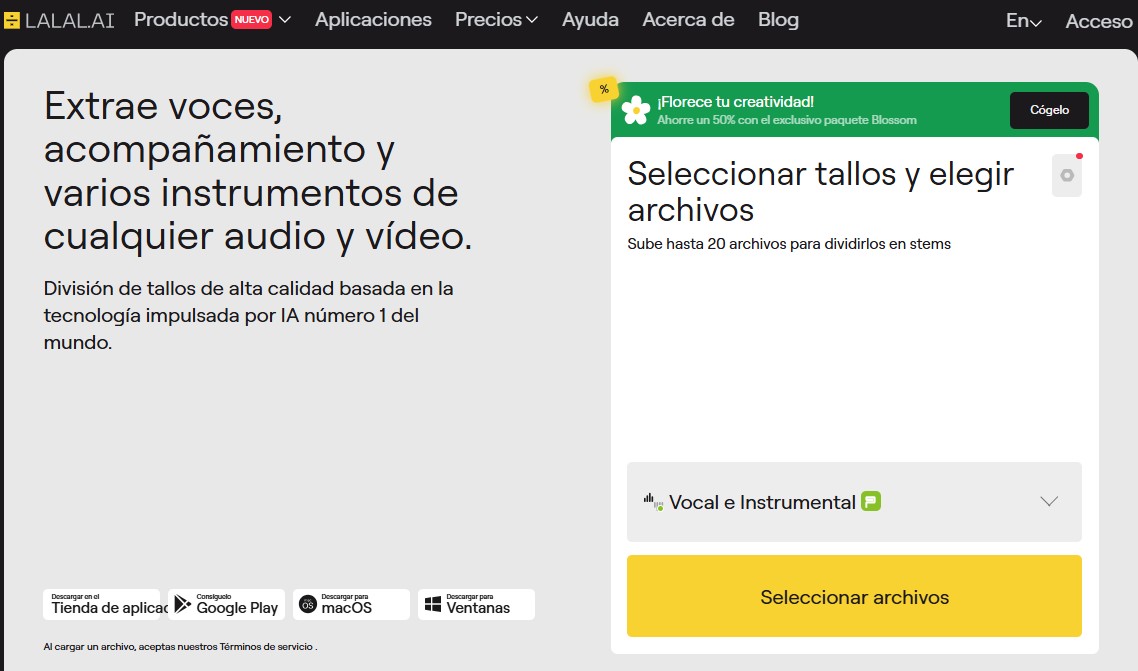Open the En language selector
The height and width of the screenshot is (671, 1138).
[1023, 21]
